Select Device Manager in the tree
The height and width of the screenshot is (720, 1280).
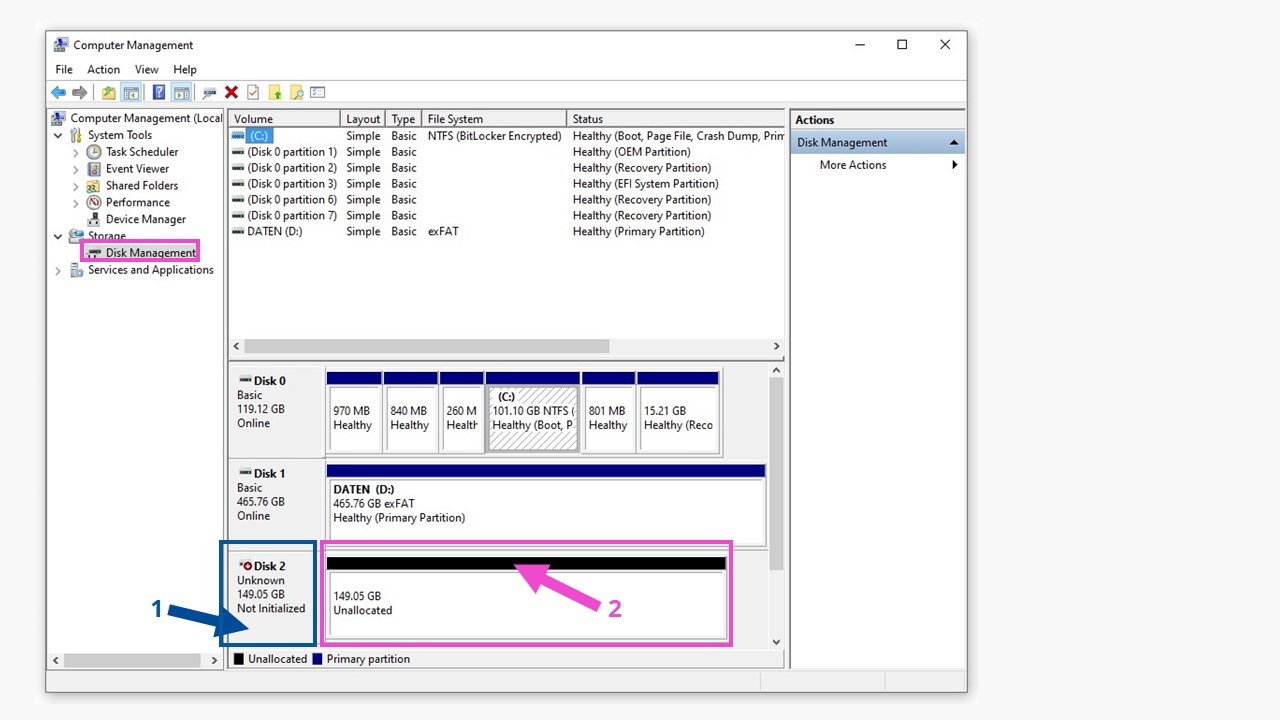(146, 219)
